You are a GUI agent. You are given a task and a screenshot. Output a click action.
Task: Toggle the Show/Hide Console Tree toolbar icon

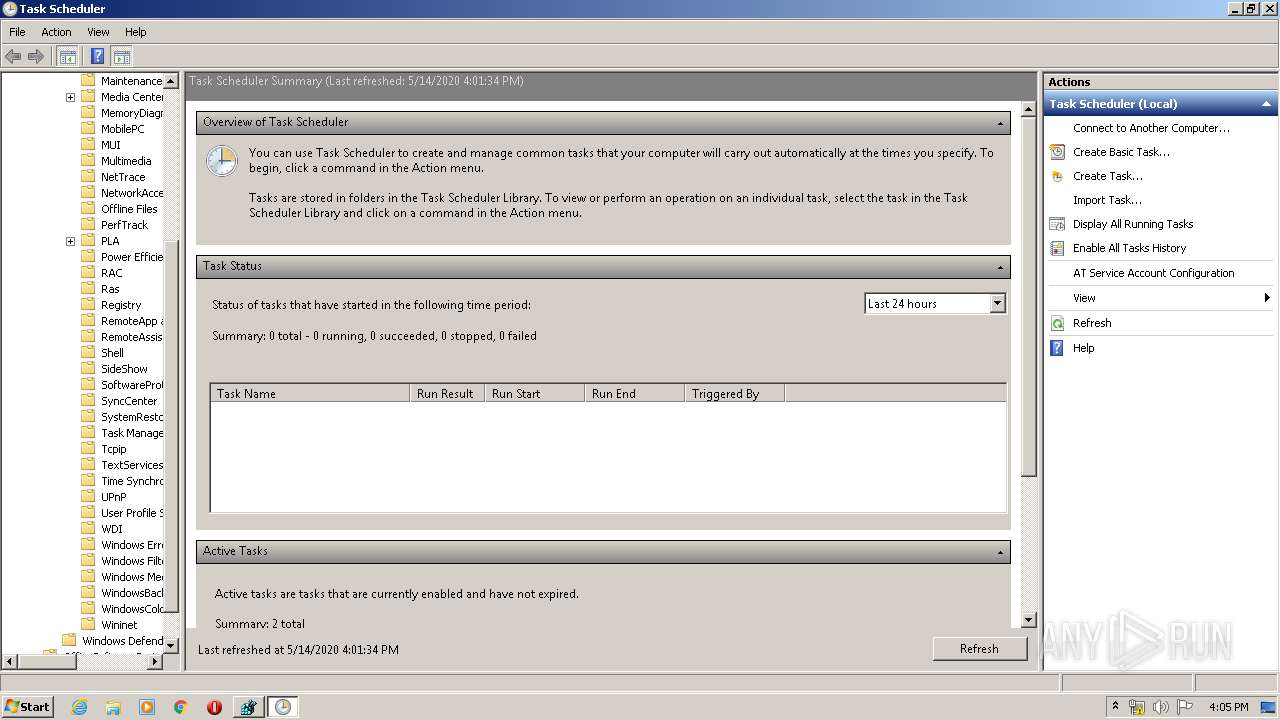(x=67, y=56)
